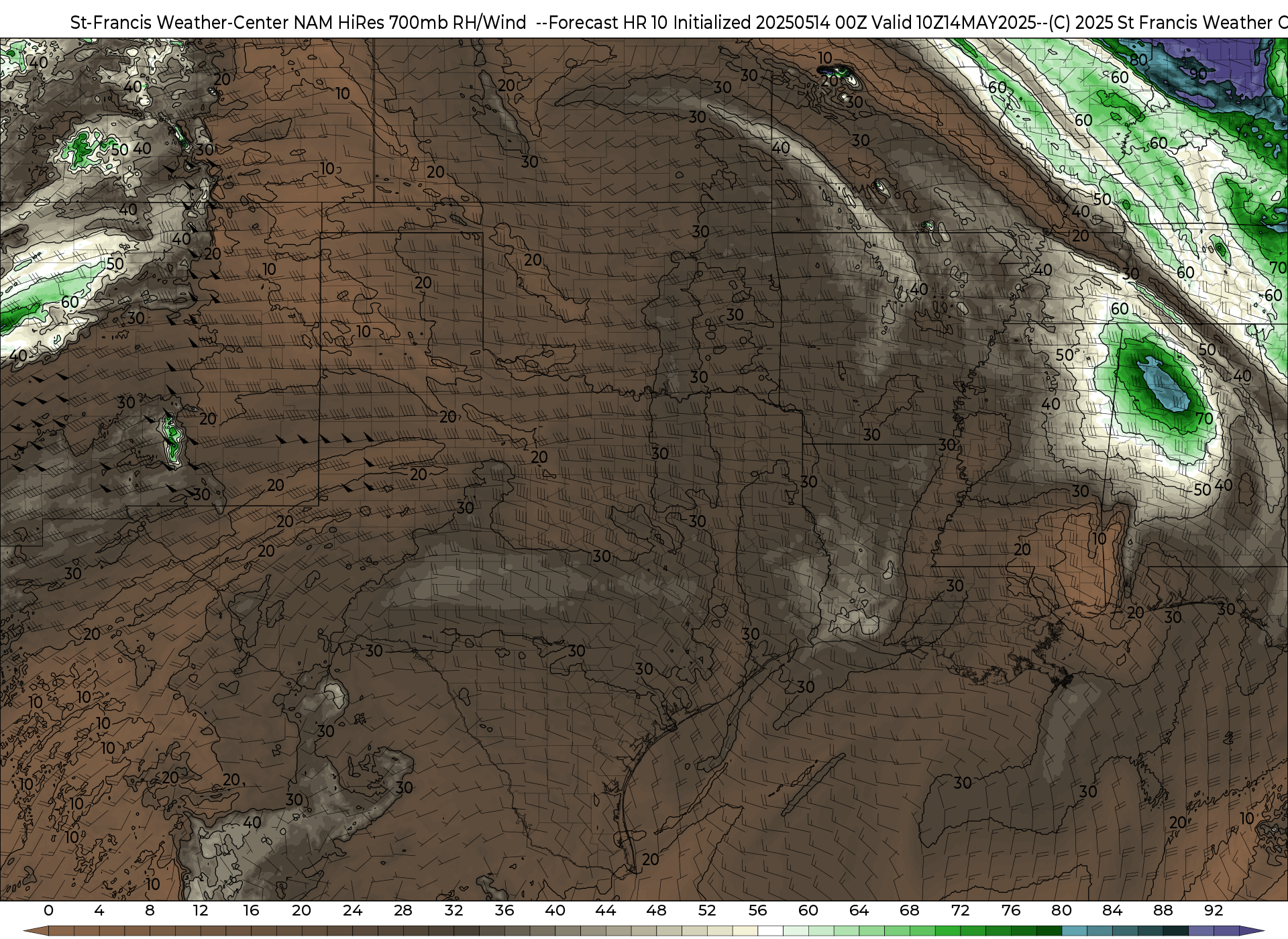Click 'Forecast HR 10' in the header

tap(608, 23)
